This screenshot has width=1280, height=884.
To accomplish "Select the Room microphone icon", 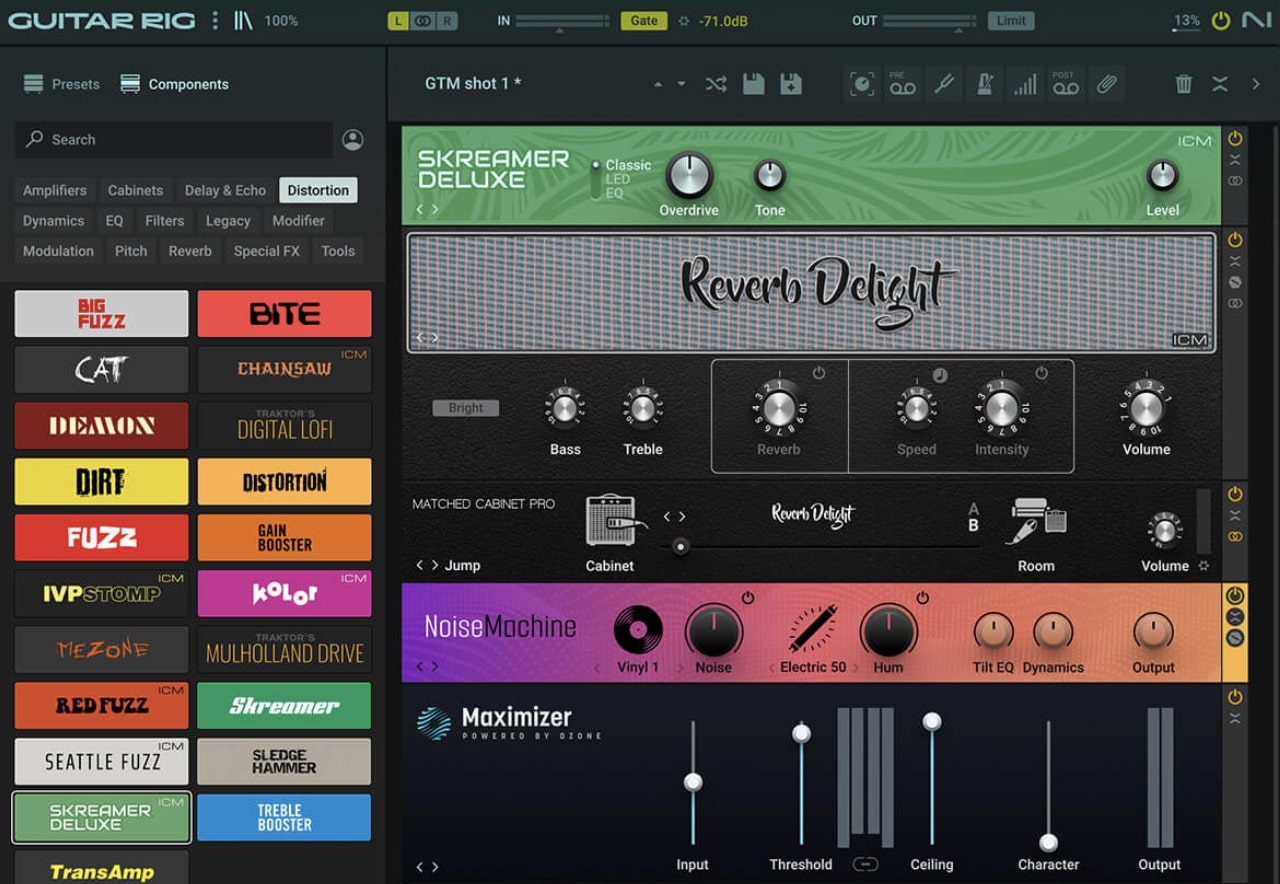I will pyautogui.click(x=1036, y=520).
